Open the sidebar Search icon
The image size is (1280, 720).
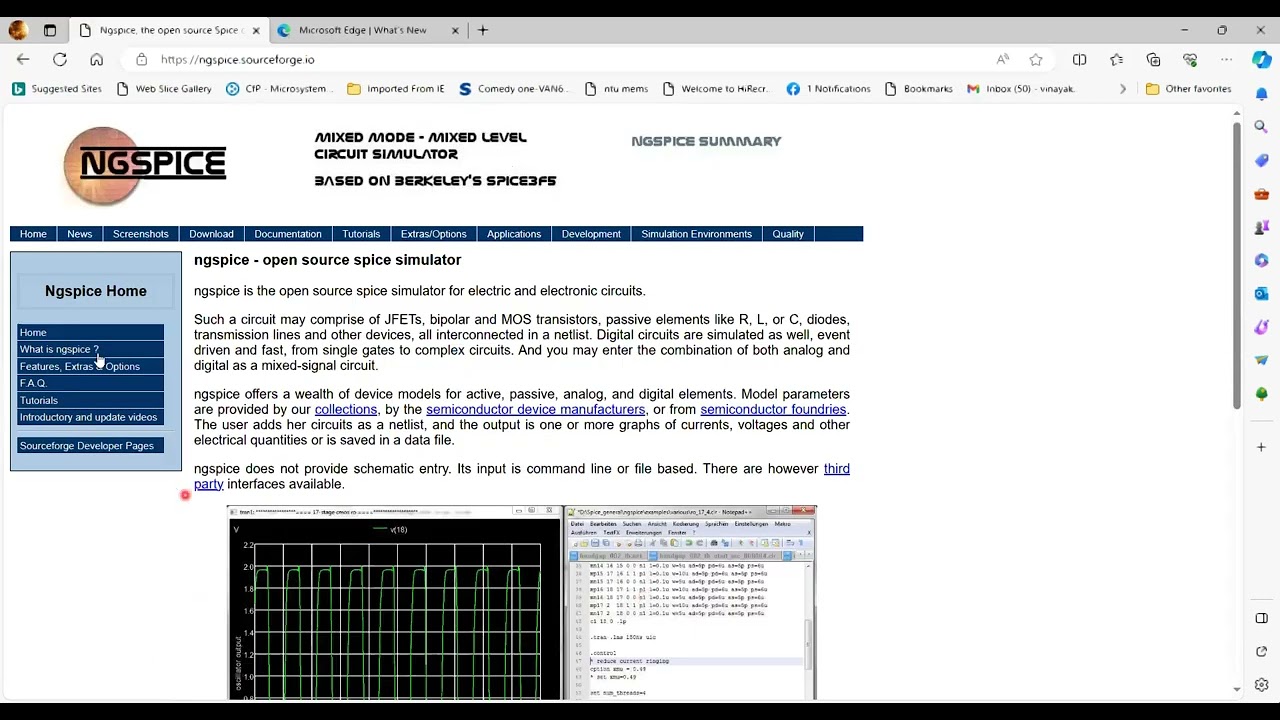coord(1261,127)
